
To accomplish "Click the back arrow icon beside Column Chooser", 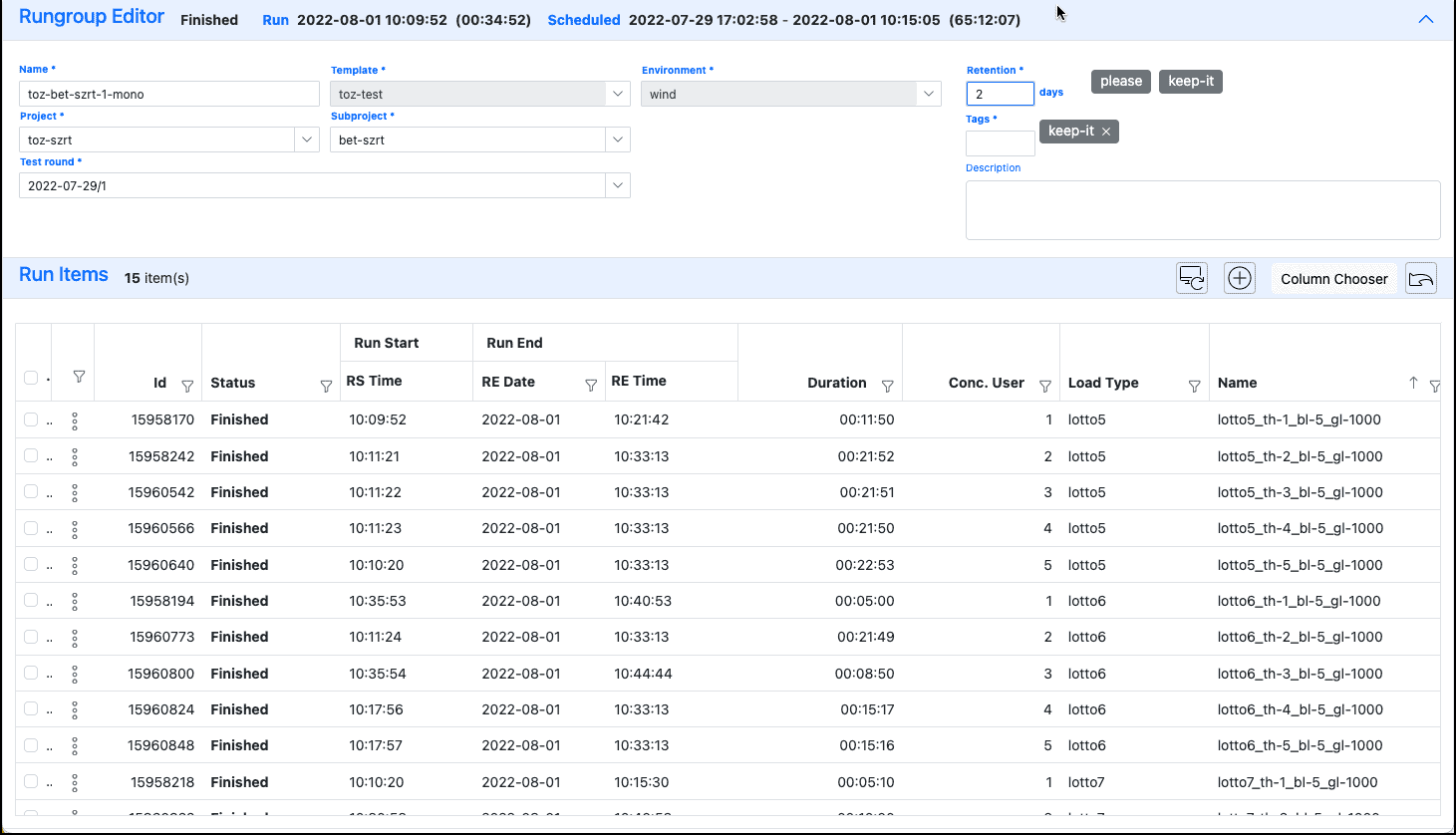I will tap(1421, 278).
